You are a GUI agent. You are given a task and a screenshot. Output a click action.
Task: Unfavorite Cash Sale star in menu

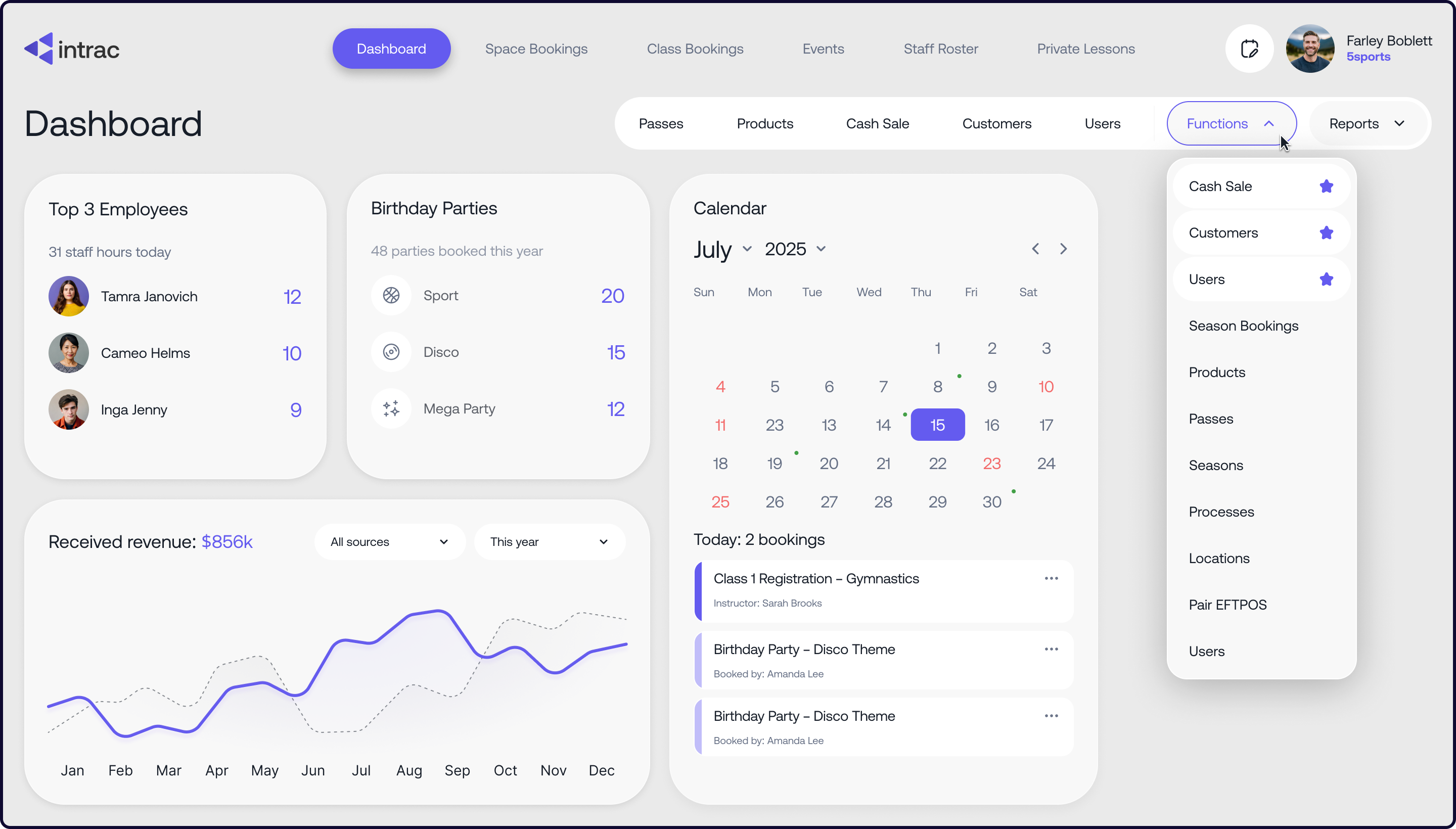(1326, 186)
